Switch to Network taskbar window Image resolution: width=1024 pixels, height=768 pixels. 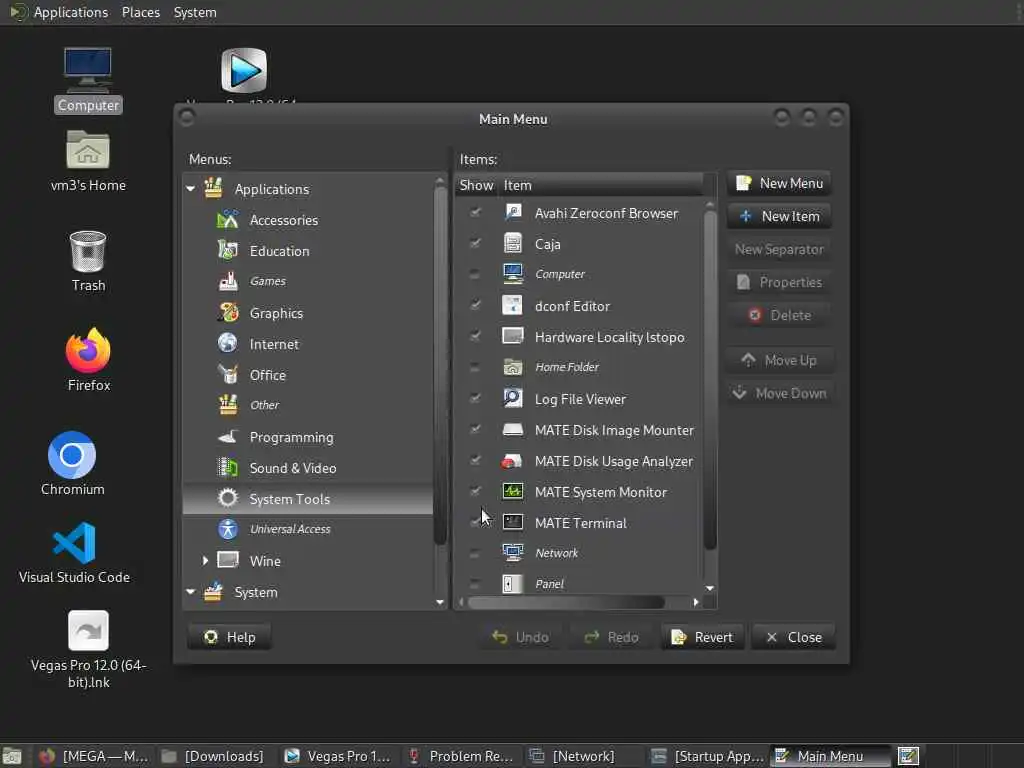tap(573, 756)
